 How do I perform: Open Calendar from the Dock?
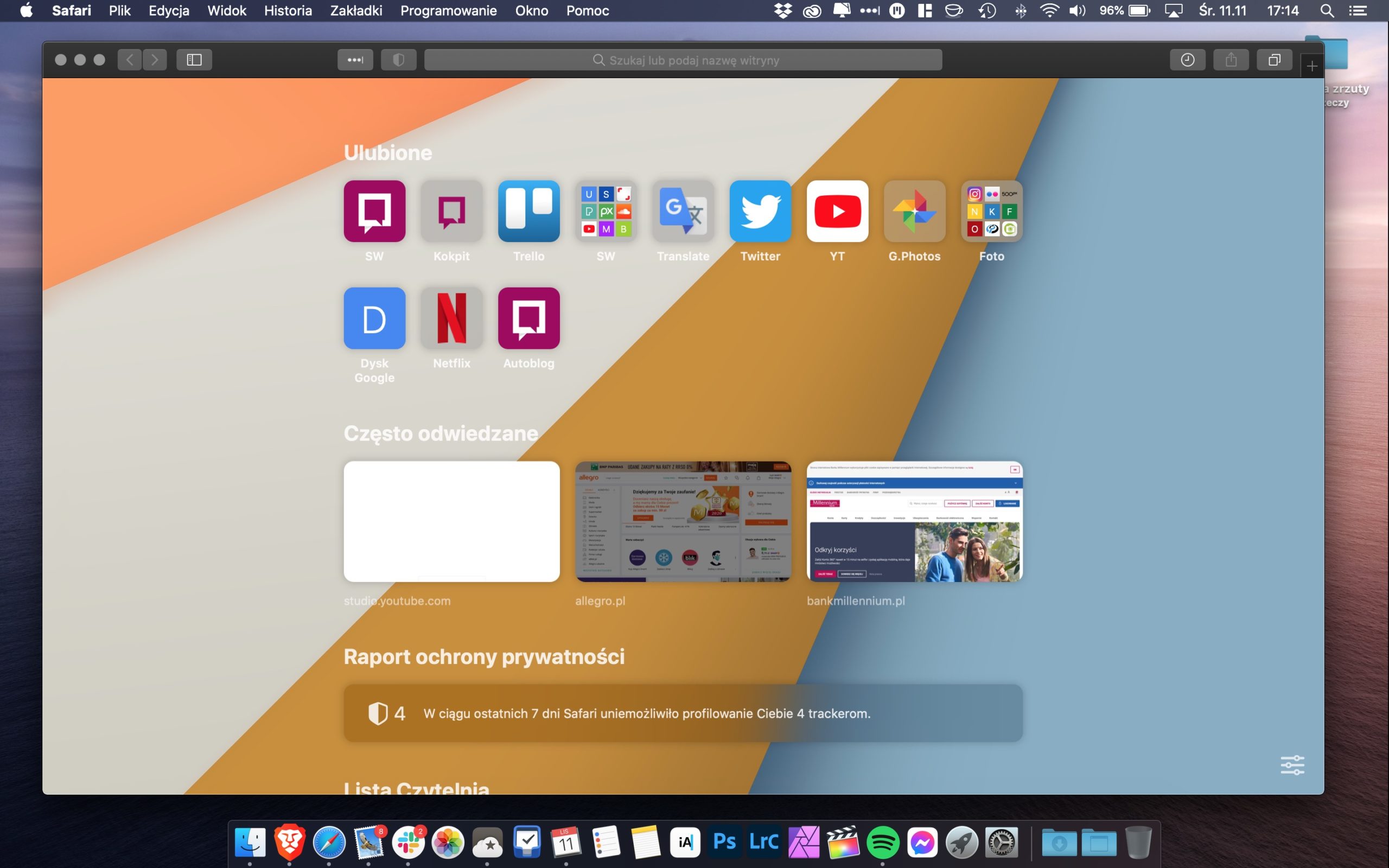pos(566,842)
